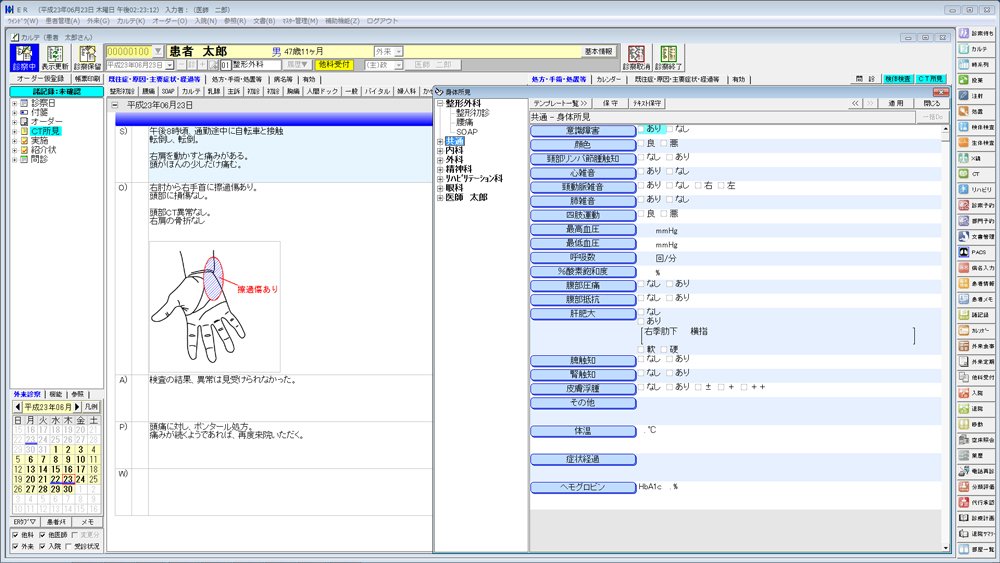Expand the 外科 tree node
The height and width of the screenshot is (563, 1000).
click(x=440, y=160)
